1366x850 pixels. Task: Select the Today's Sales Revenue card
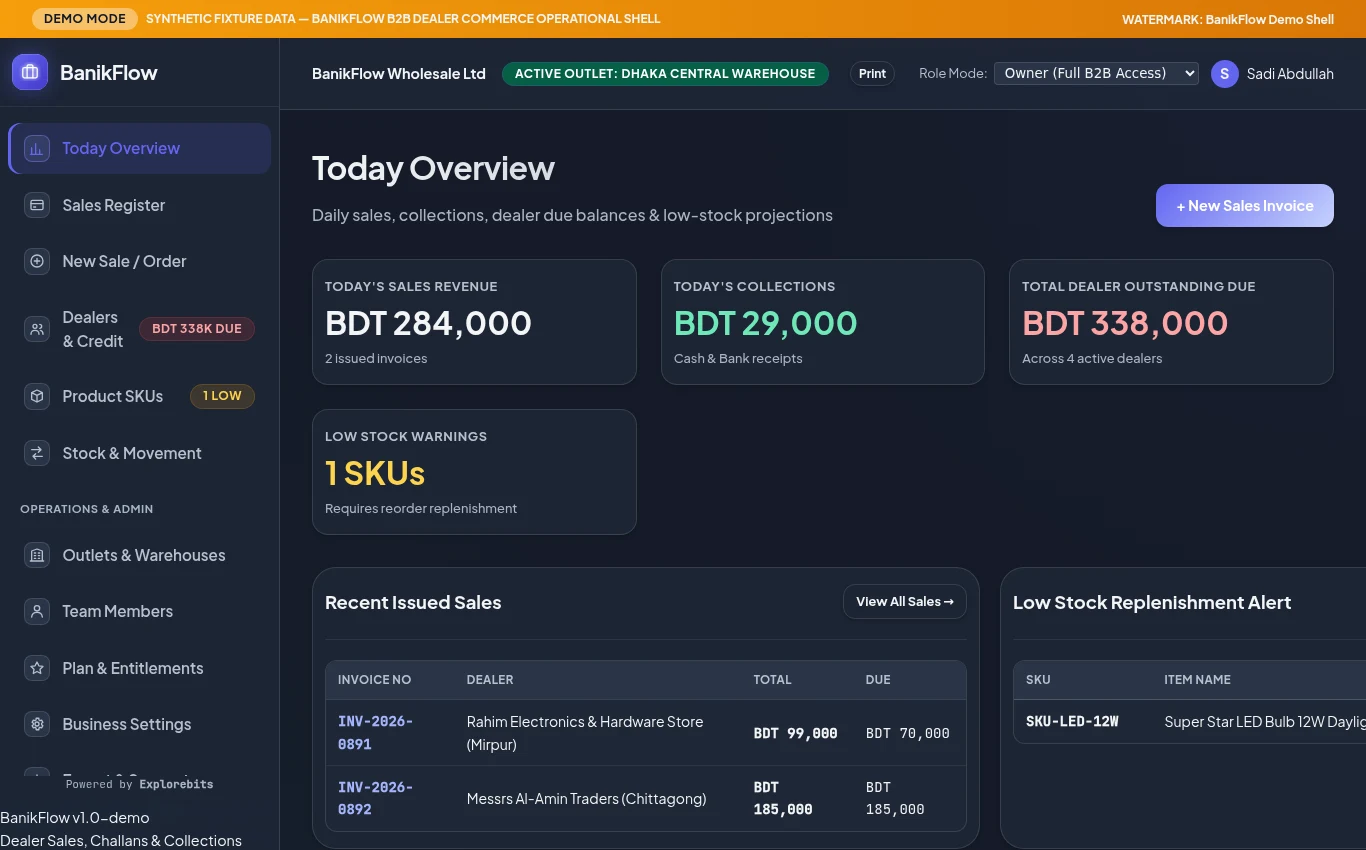tap(474, 322)
